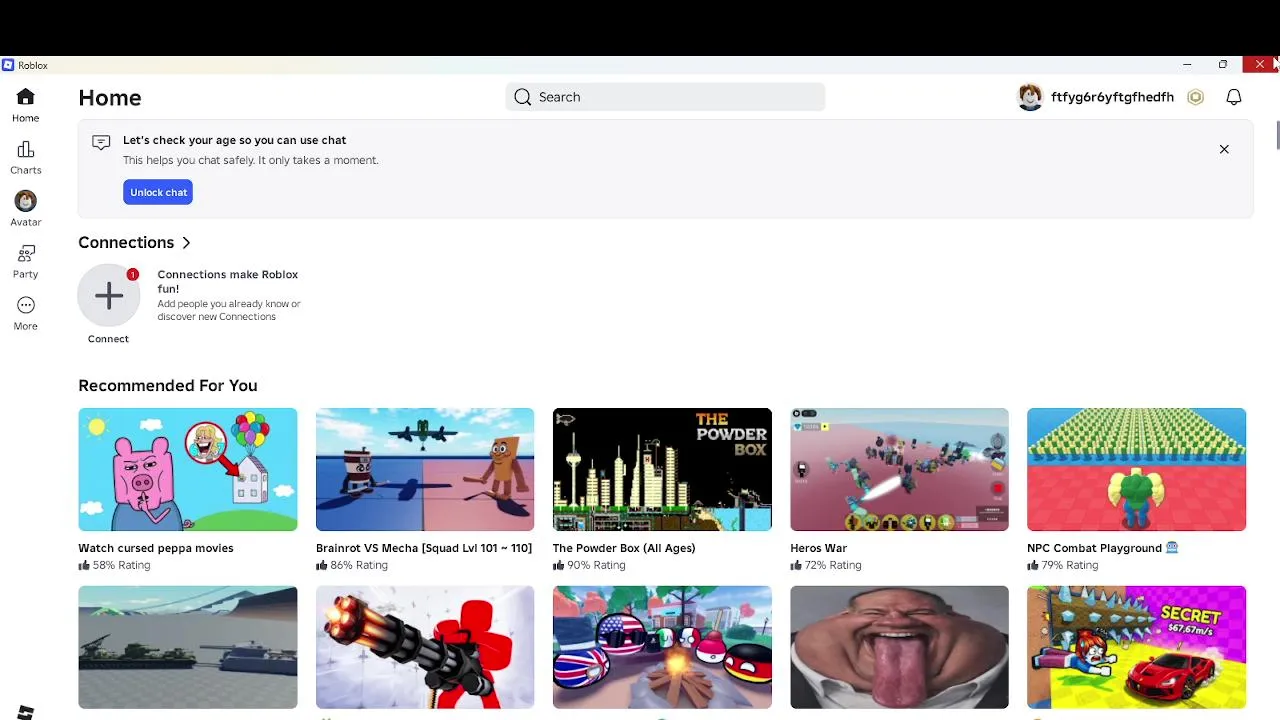Click the plus Connect circle
Image resolution: width=1280 pixels, height=720 pixels.
(x=109, y=295)
